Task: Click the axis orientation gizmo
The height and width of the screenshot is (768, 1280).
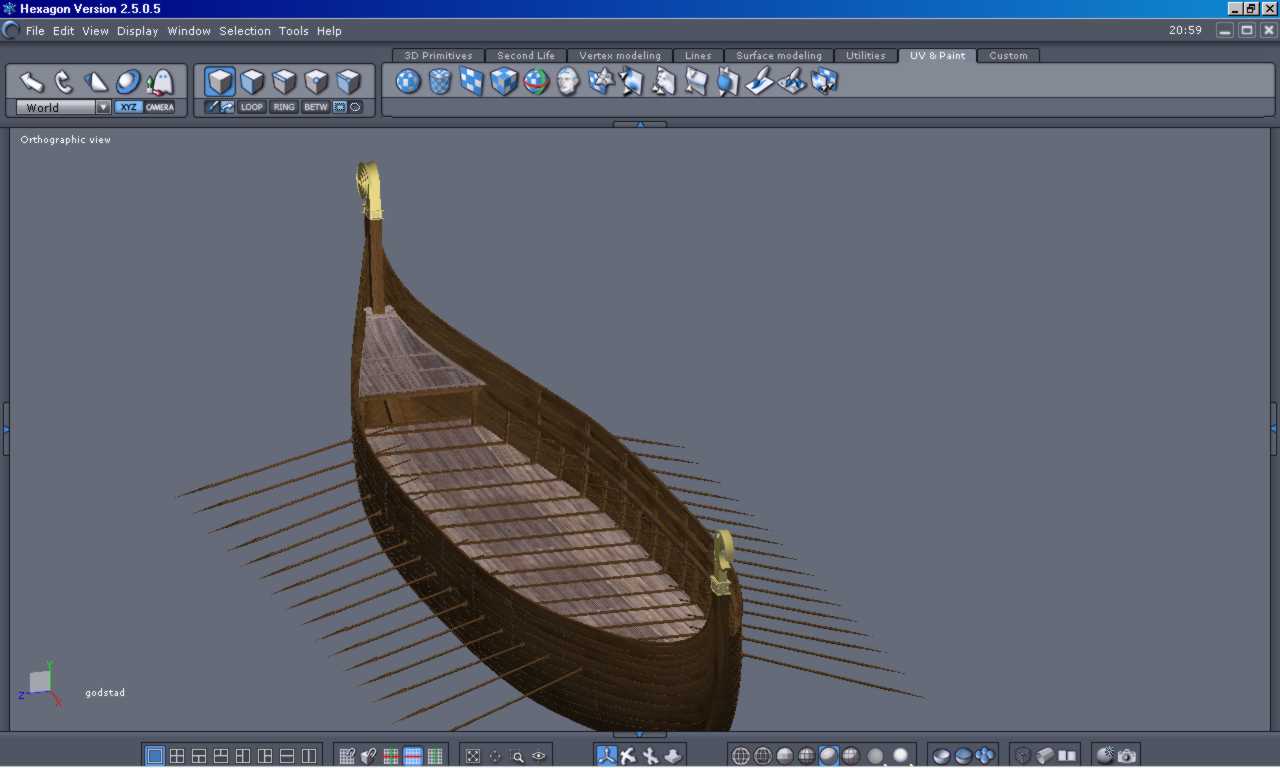Action: coord(42,683)
